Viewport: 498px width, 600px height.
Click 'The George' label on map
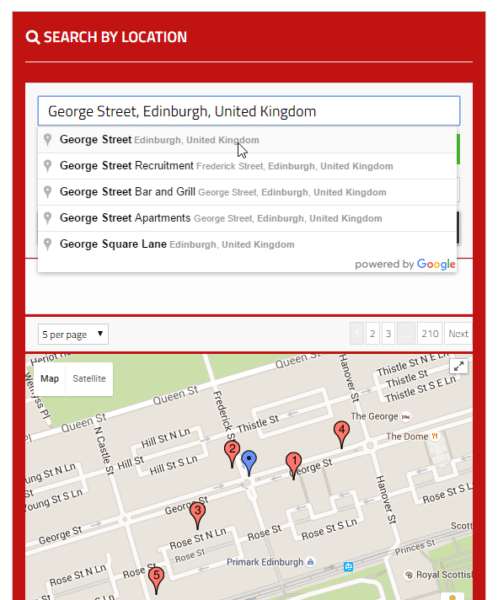coord(374,416)
